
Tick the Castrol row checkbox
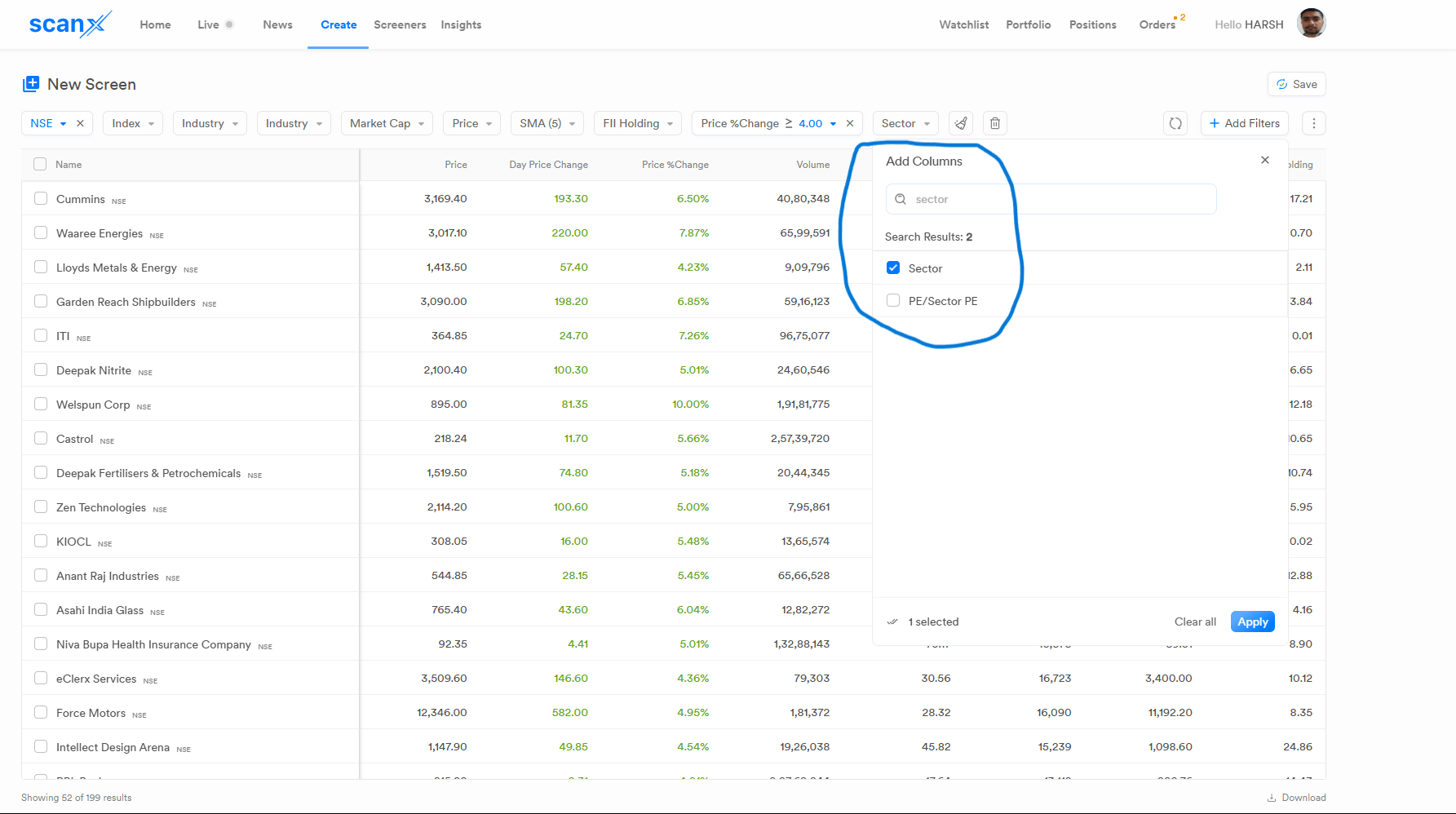tap(41, 438)
